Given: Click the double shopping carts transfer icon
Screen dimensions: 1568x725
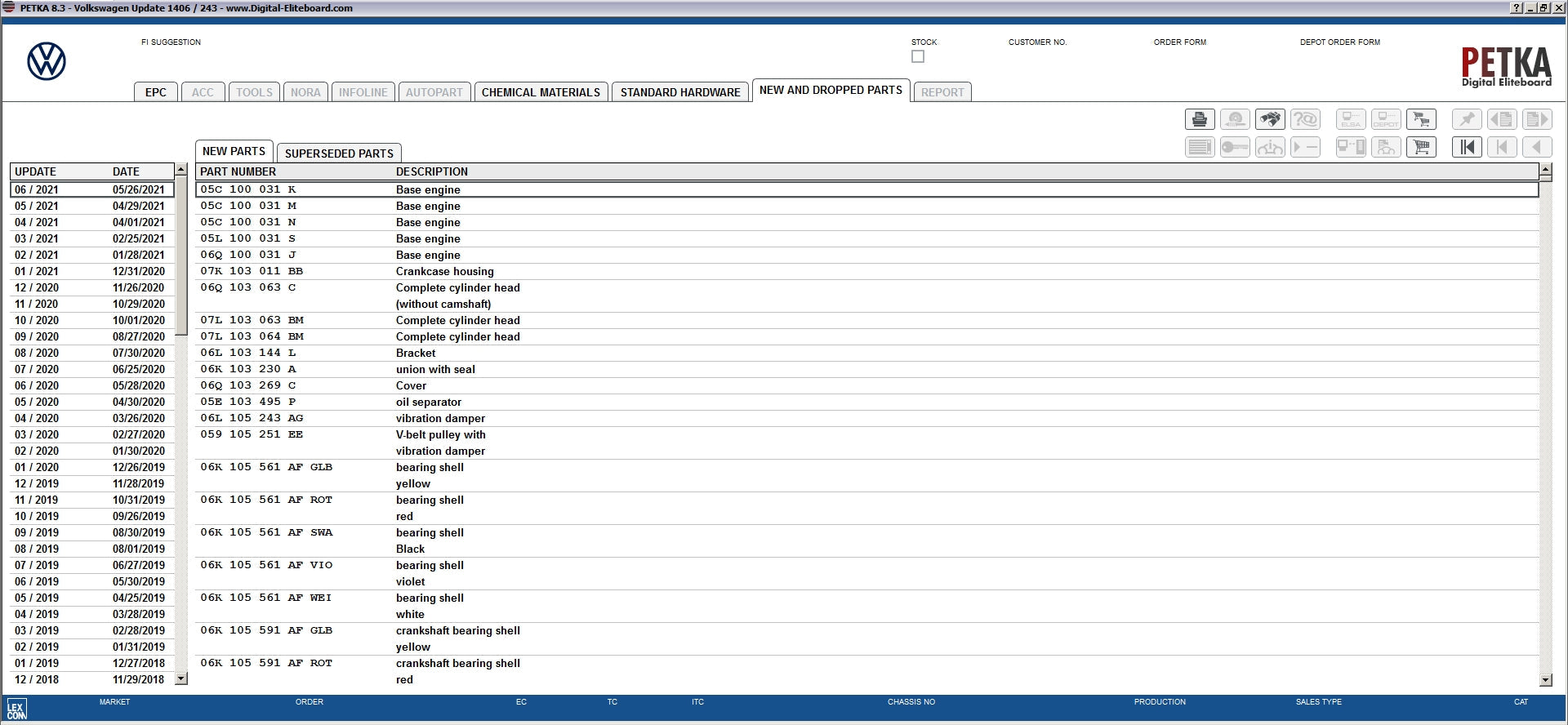Looking at the screenshot, I should [1421, 120].
